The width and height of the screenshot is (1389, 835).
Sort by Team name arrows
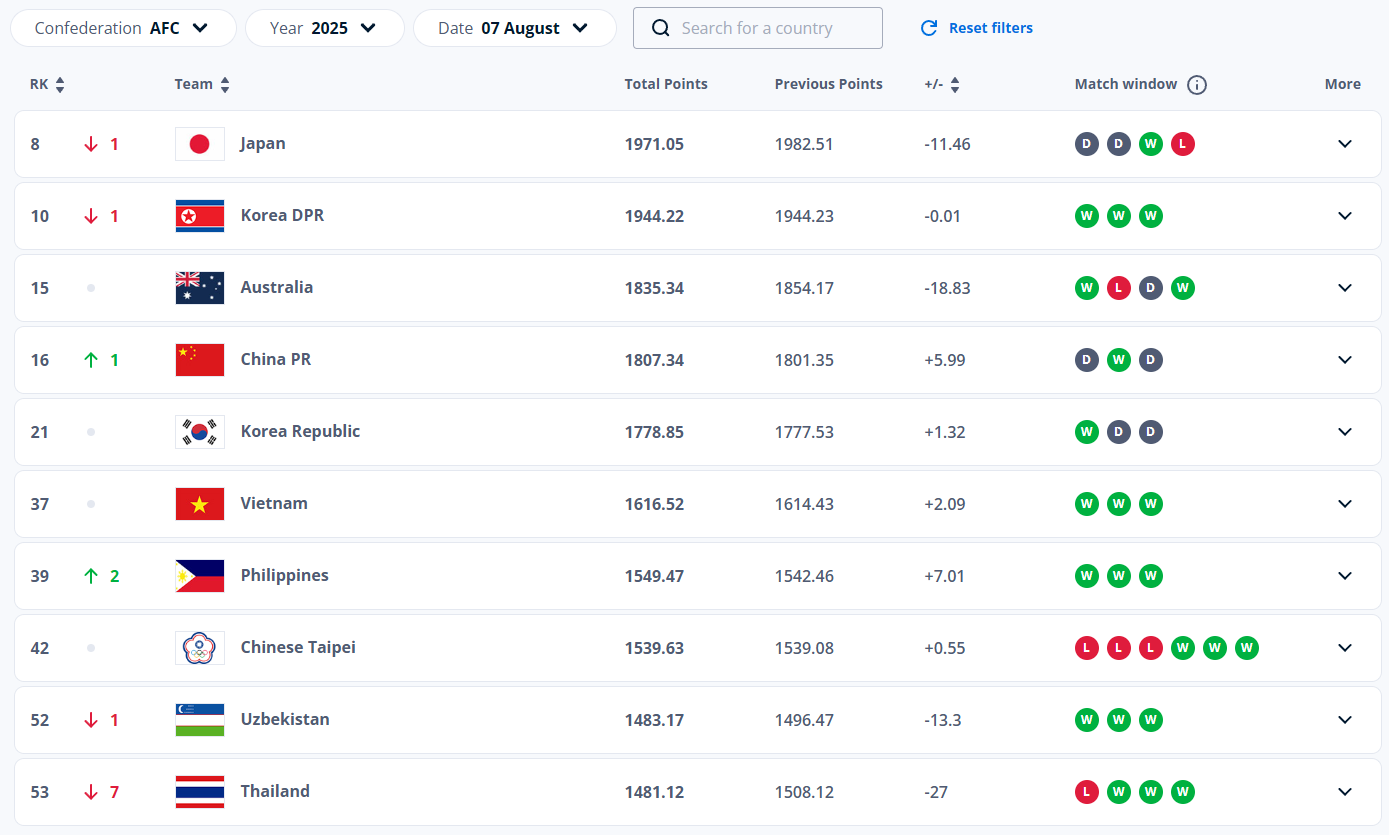pyautogui.click(x=225, y=85)
